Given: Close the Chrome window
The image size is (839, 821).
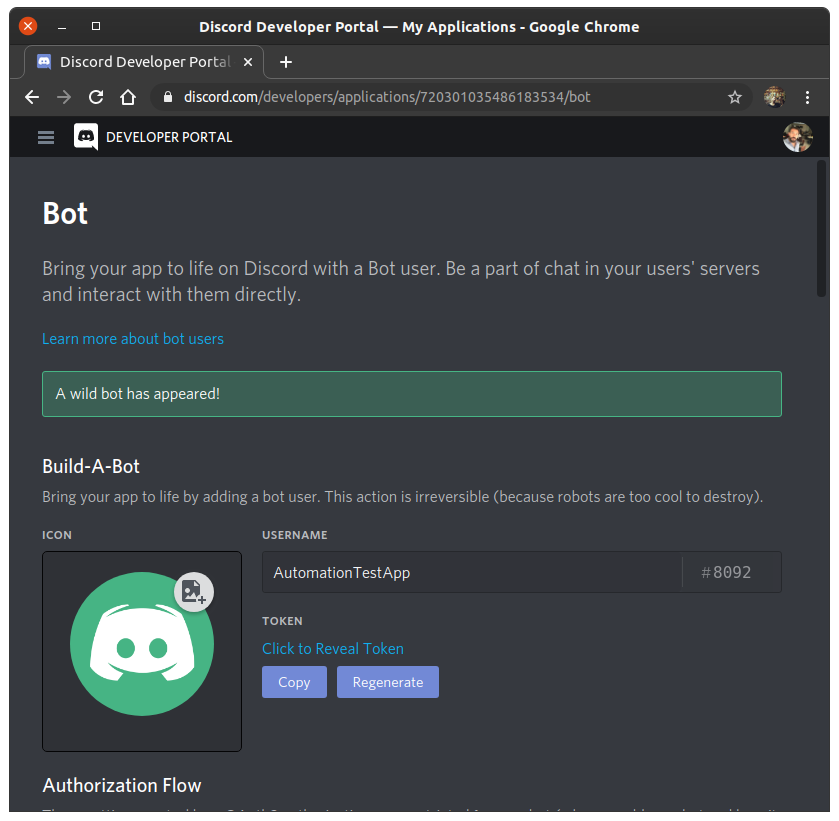Looking at the screenshot, I should click(x=28, y=26).
